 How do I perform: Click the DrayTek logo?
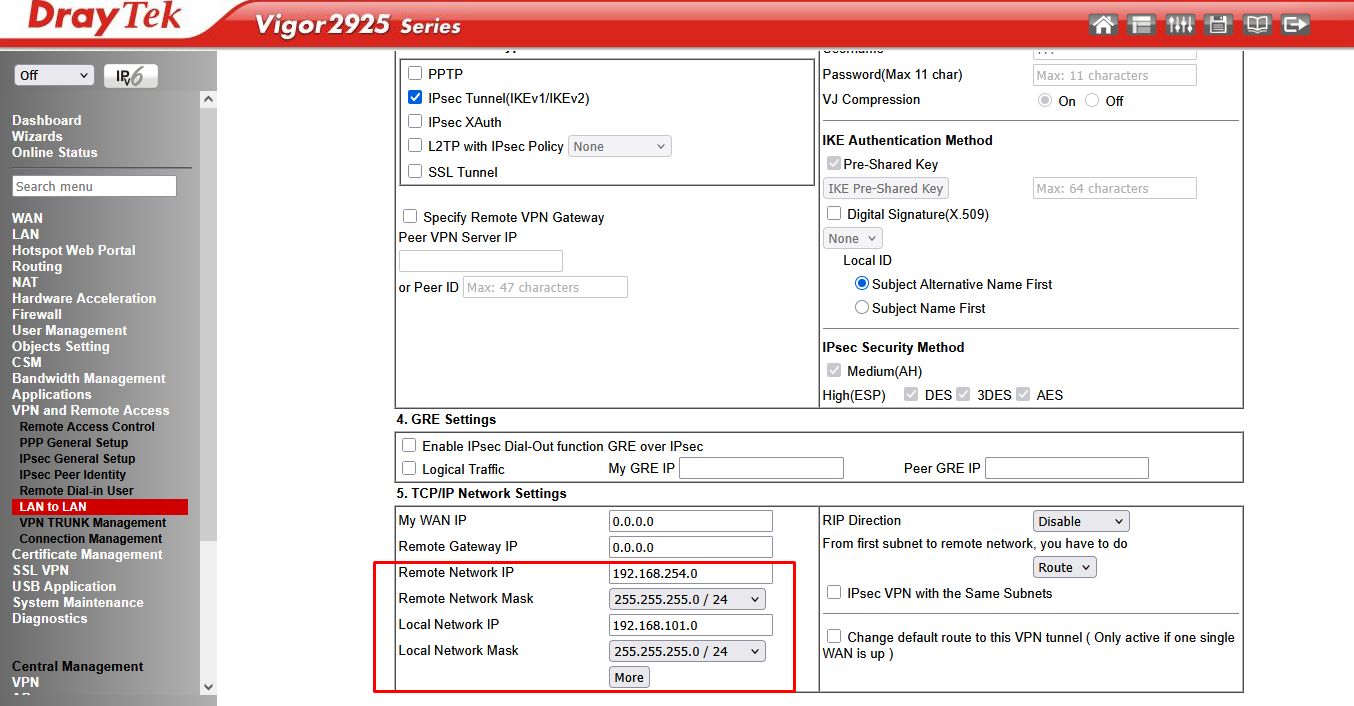(x=105, y=20)
